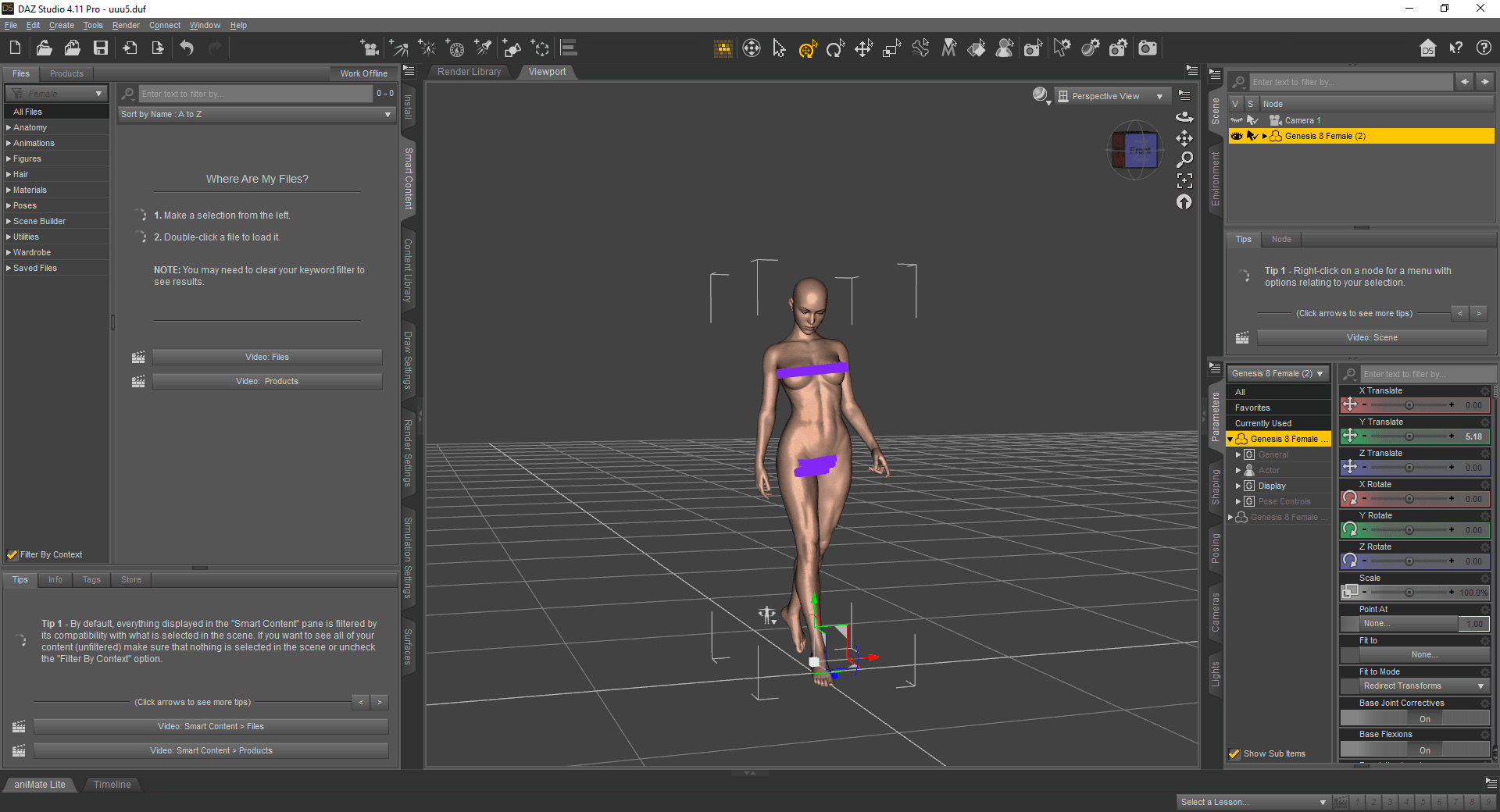Uncheck the Filter By Context checkbox

pyautogui.click(x=12, y=555)
